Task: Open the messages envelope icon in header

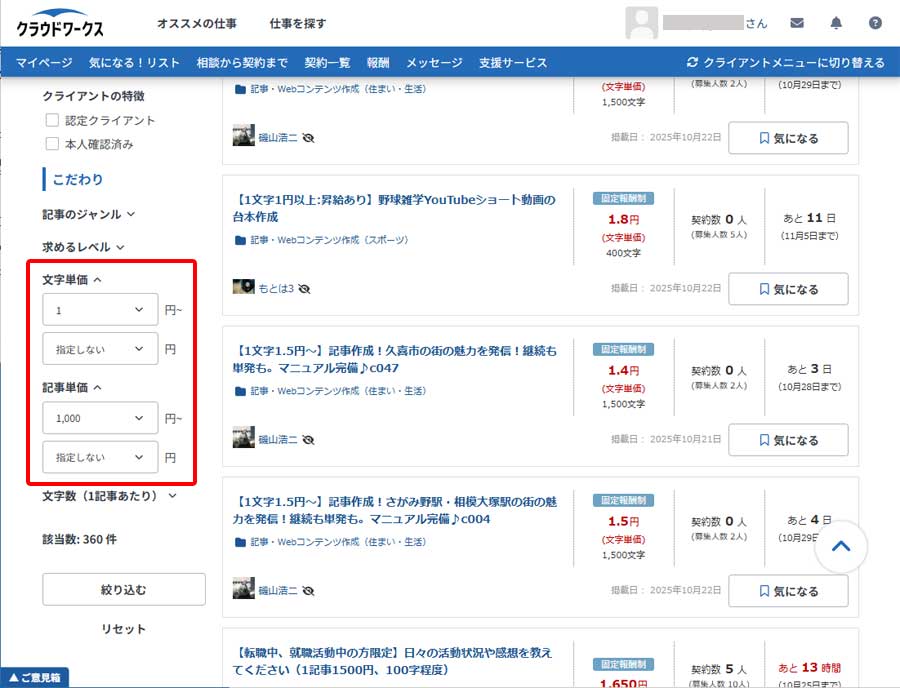Action: point(797,23)
